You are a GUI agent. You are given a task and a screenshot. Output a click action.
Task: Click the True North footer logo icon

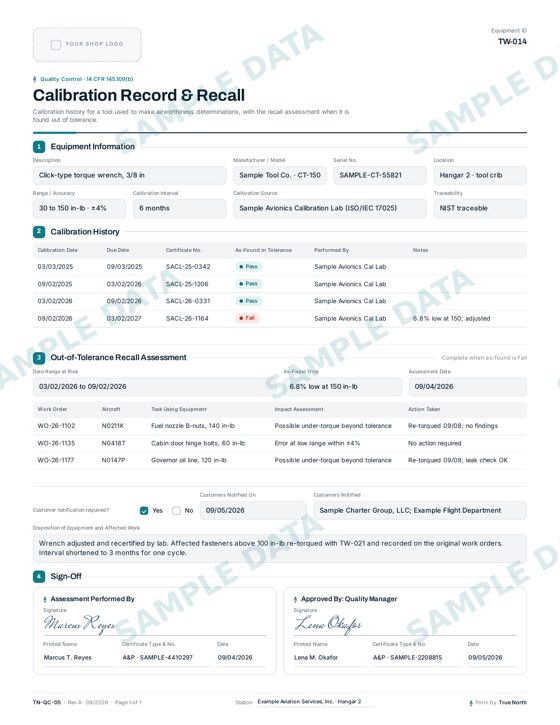(x=471, y=703)
